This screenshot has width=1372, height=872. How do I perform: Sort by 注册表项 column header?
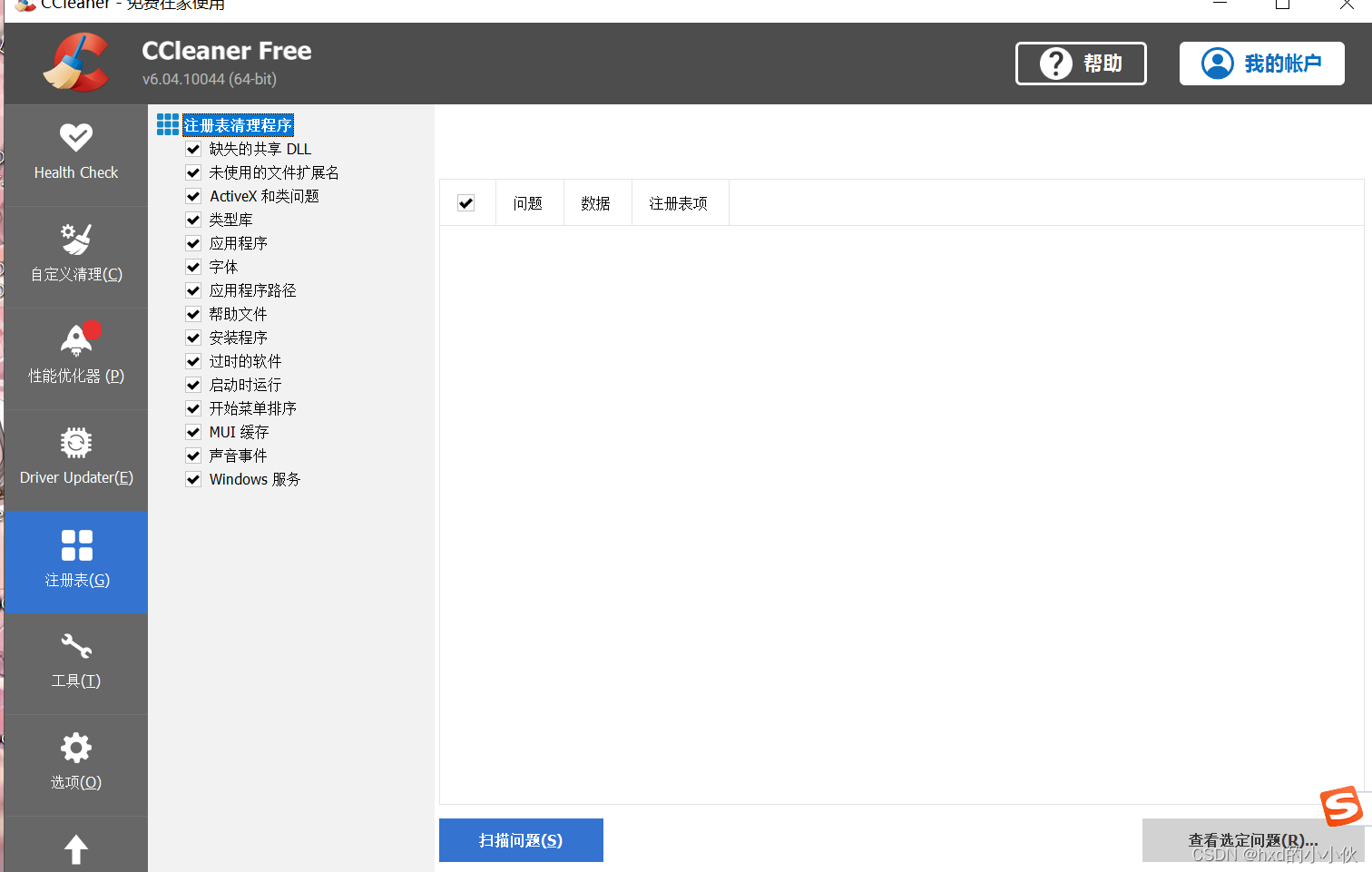coord(681,203)
